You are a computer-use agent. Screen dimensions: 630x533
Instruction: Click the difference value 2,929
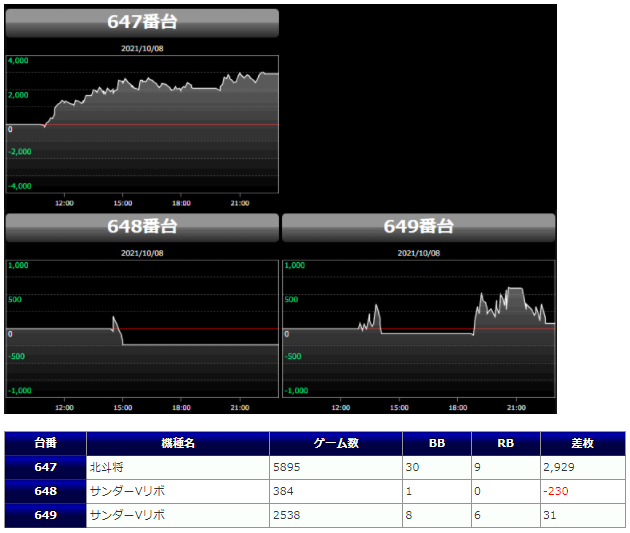tap(559, 467)
